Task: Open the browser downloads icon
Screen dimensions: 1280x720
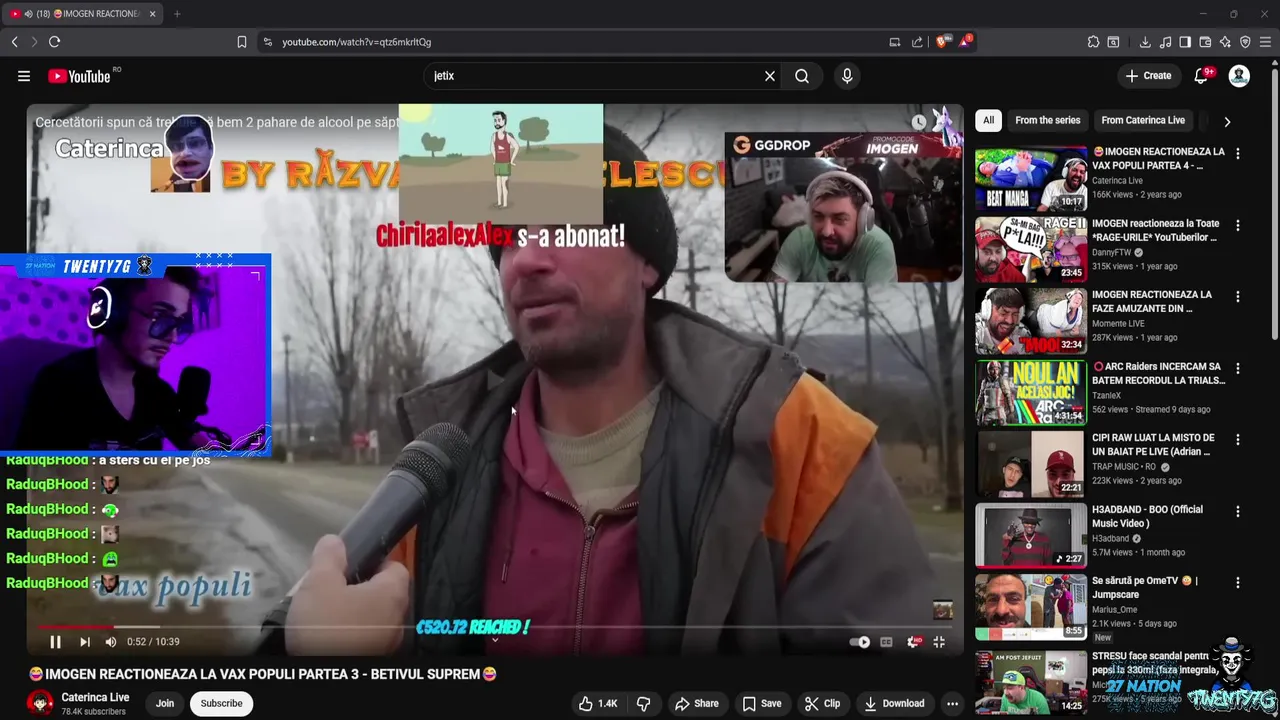Action: [x=1145, y=42]
